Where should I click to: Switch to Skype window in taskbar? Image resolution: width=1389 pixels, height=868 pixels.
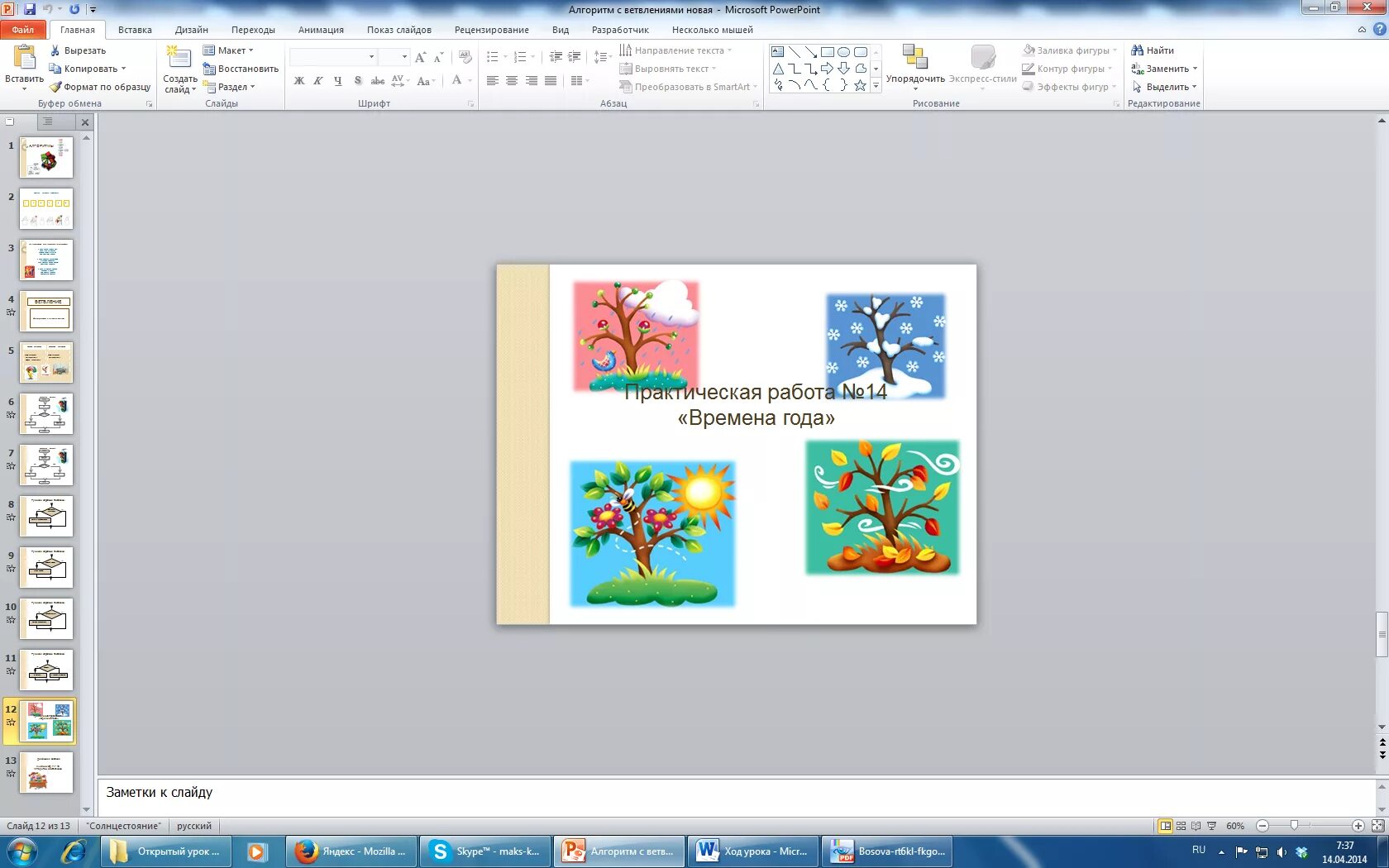(485, 851)
